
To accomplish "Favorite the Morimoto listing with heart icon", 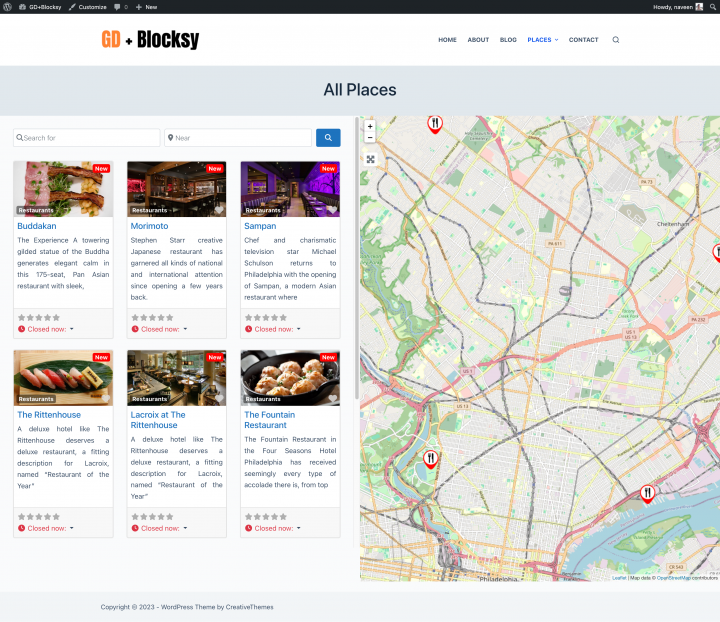I will tap(219, 210).
